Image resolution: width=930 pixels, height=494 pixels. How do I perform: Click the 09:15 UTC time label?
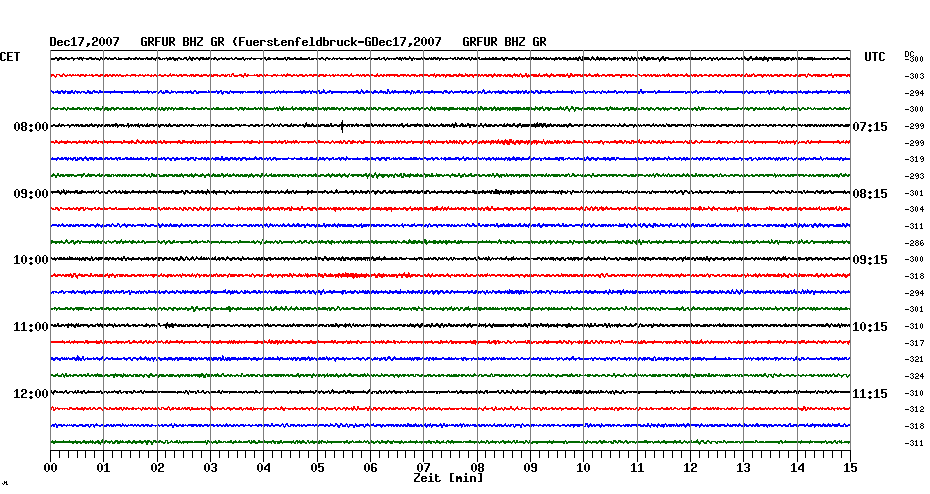[x=870, y=260]
